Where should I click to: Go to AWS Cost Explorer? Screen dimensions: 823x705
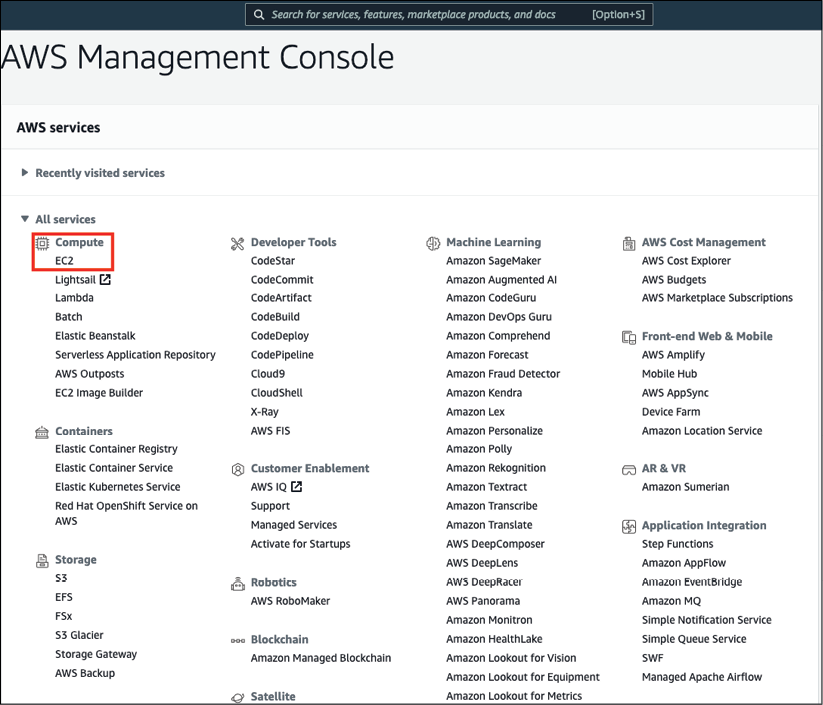point(686,261)
